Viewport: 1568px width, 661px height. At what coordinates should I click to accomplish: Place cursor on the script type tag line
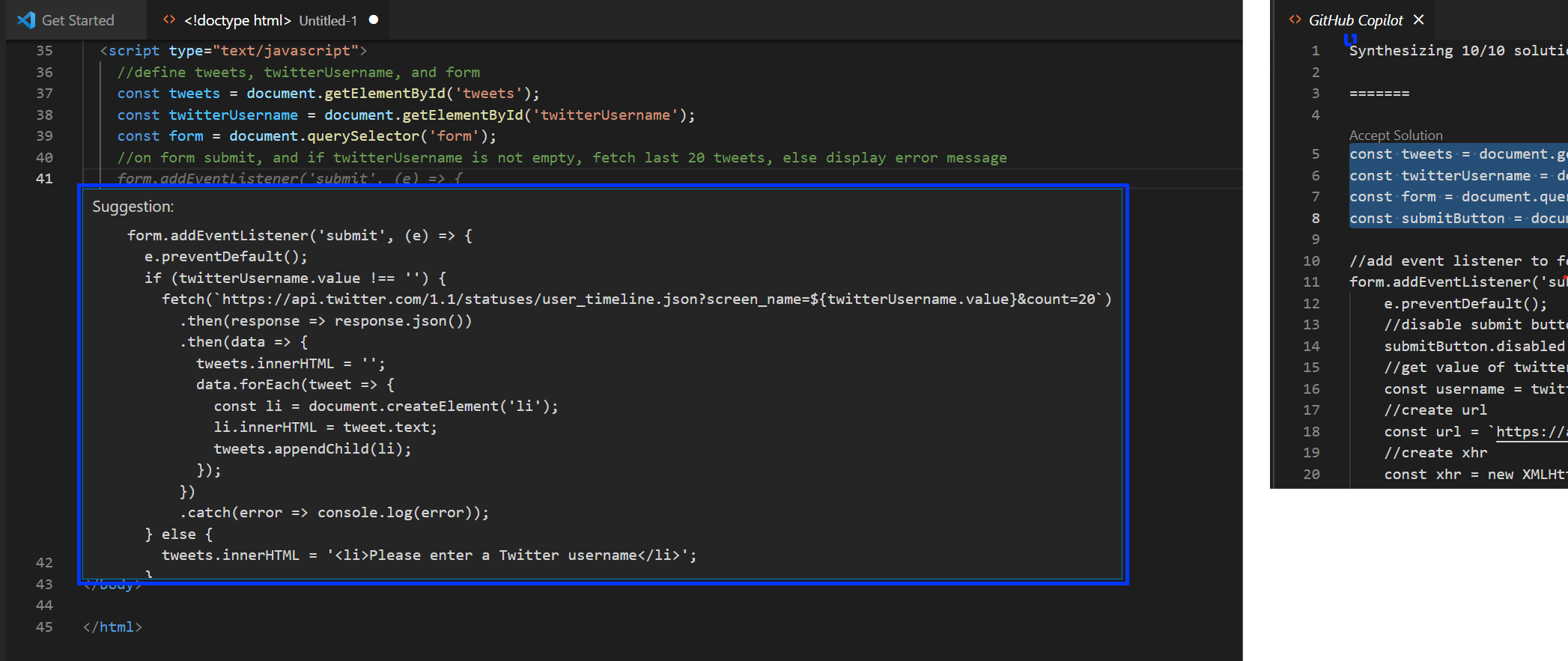233,51
